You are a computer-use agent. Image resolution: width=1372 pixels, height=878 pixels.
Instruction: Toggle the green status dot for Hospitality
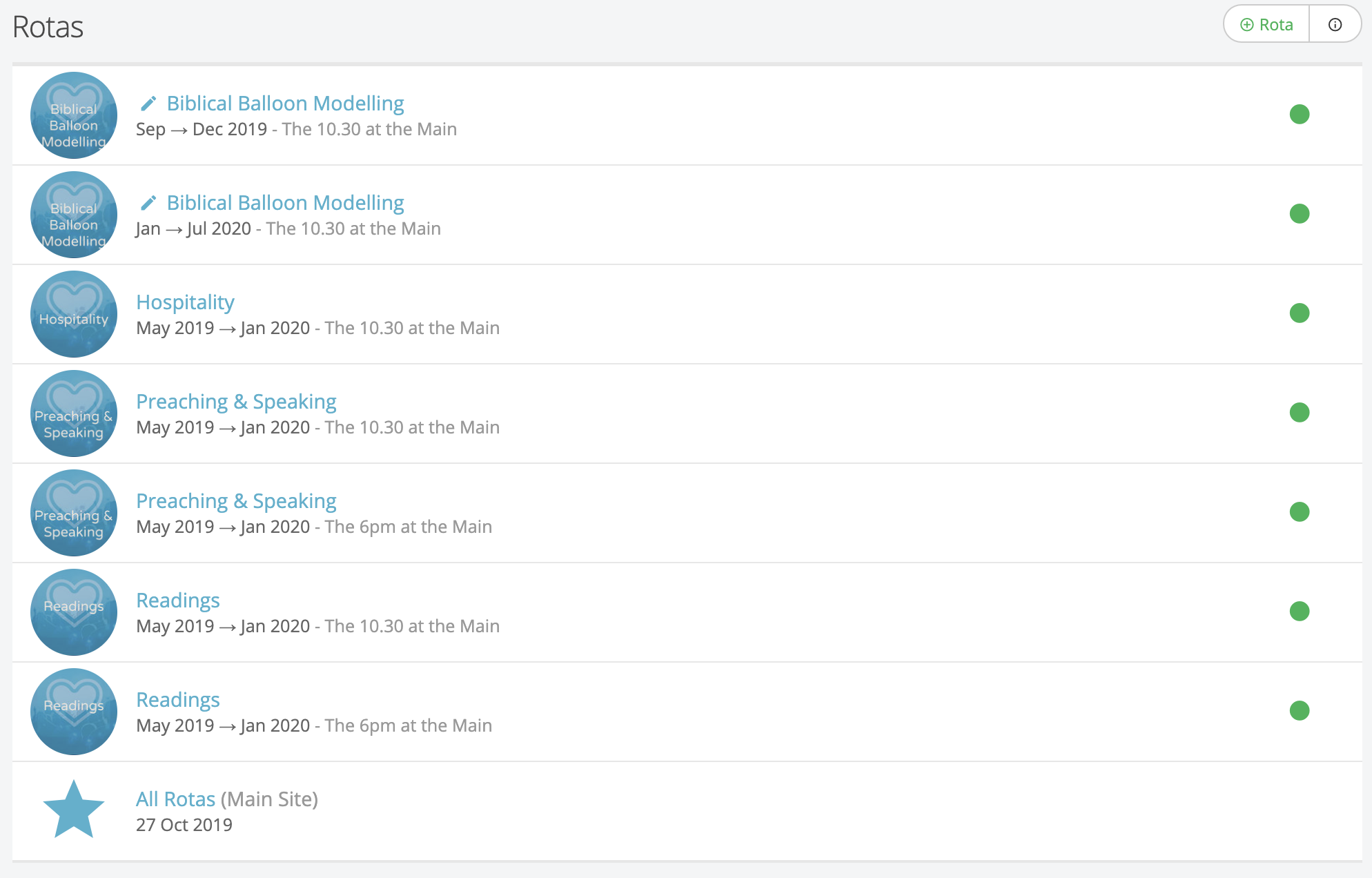pos(1300,313)
